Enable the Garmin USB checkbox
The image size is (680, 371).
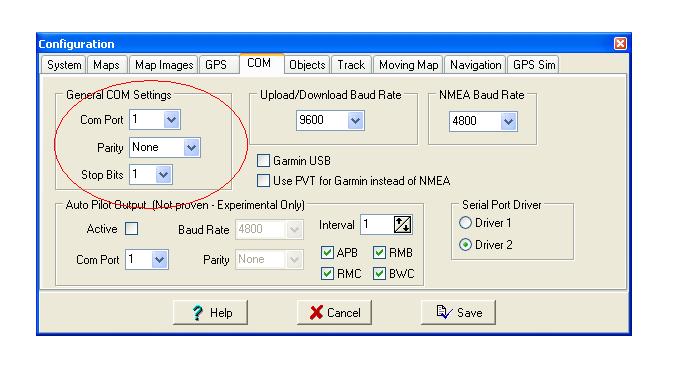coord(264,161)
